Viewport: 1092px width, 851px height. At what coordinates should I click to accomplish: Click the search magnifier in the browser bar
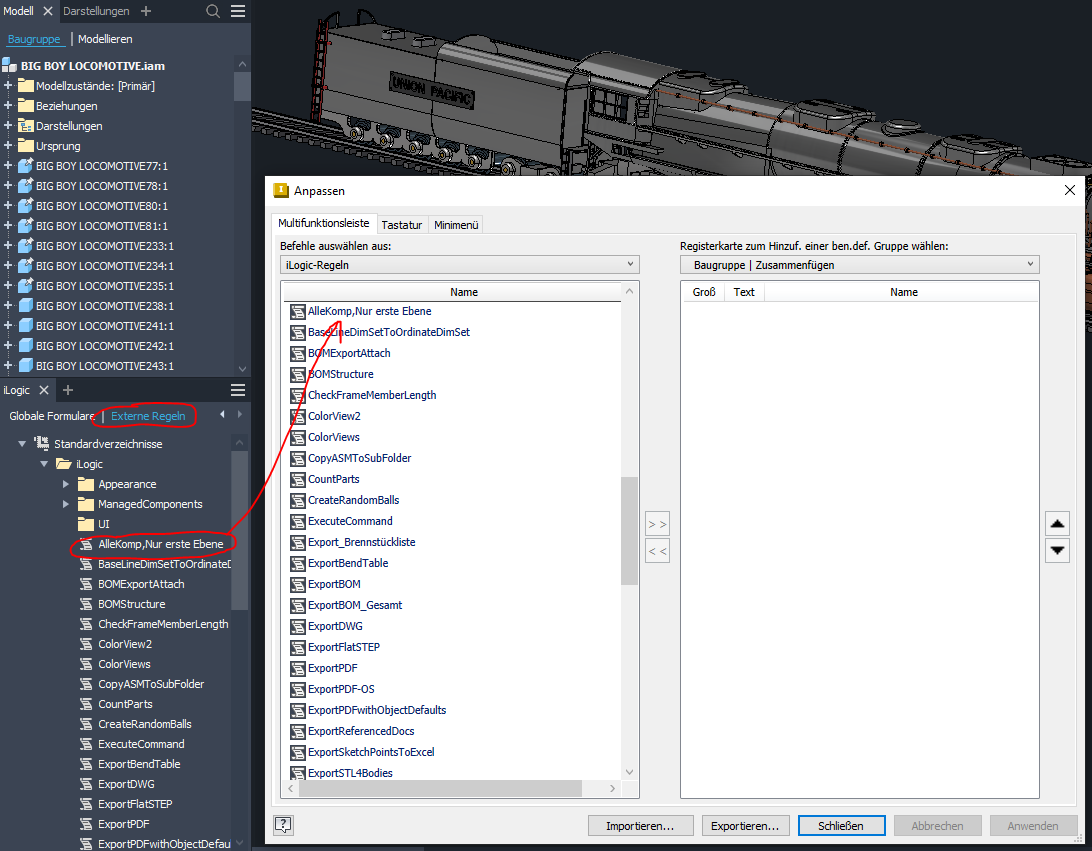[x=211, y=11]
